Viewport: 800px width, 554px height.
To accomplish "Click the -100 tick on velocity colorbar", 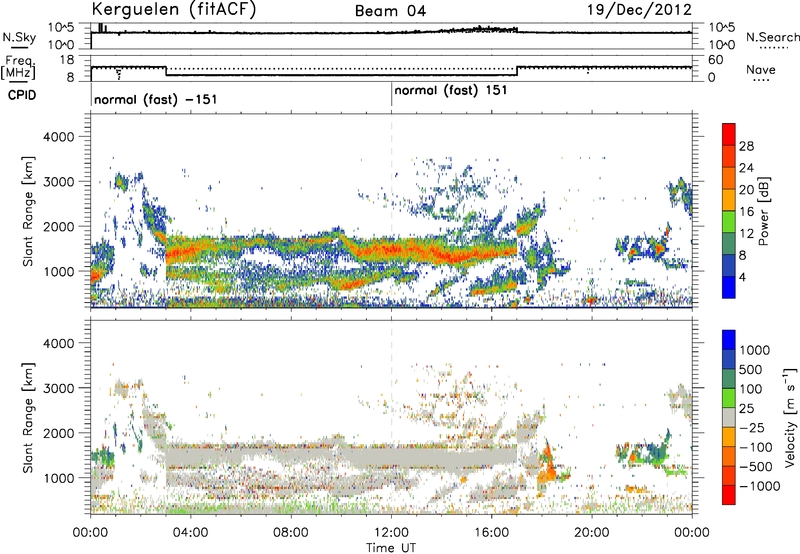I will (756, 447).
